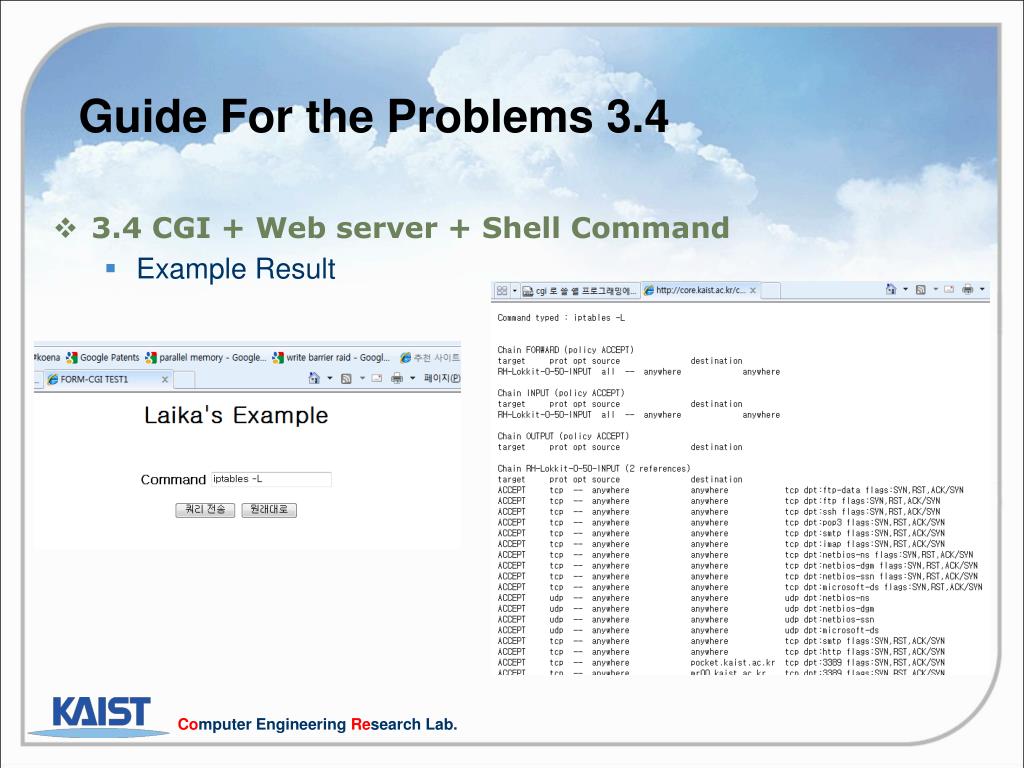
Task: Click the Home icon in FORM-CGI TEST1 browser
Action: (x=314, y=378)
